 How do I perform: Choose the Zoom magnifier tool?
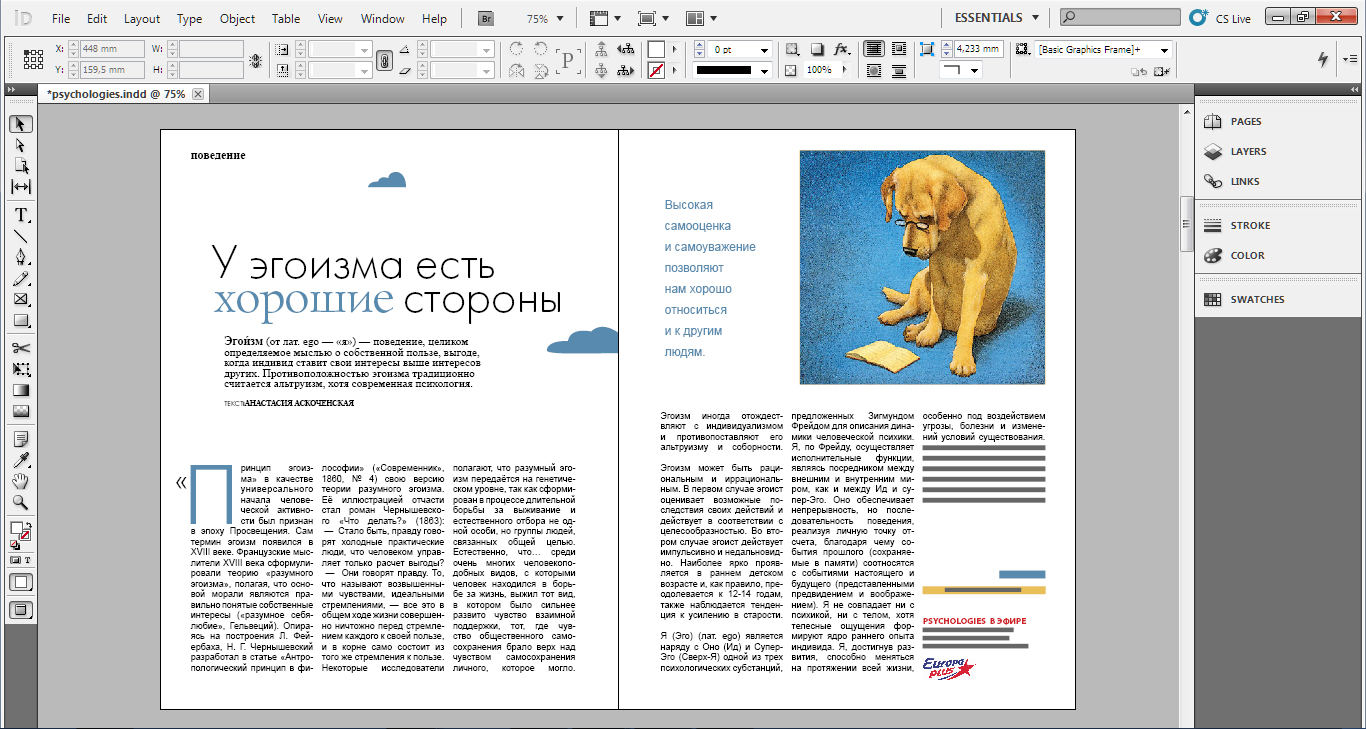[x=21, y=502]
